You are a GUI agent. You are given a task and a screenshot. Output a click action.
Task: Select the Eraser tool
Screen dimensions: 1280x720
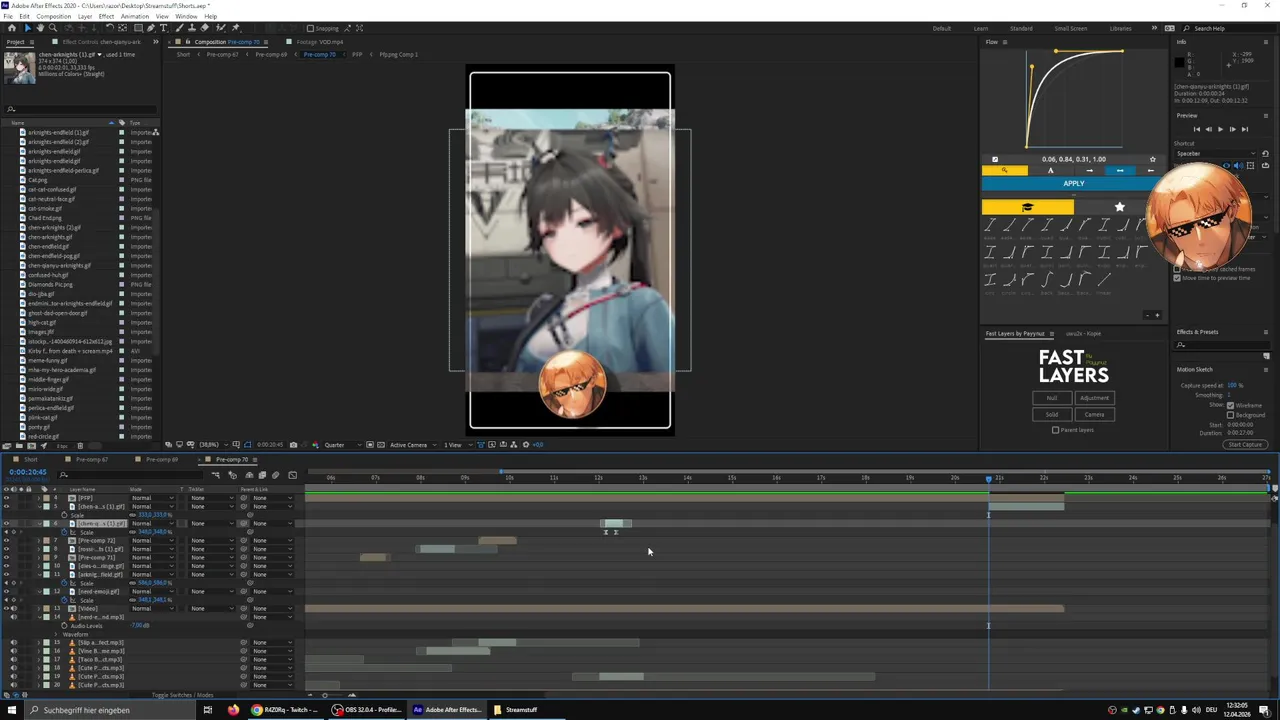[205, 28]
